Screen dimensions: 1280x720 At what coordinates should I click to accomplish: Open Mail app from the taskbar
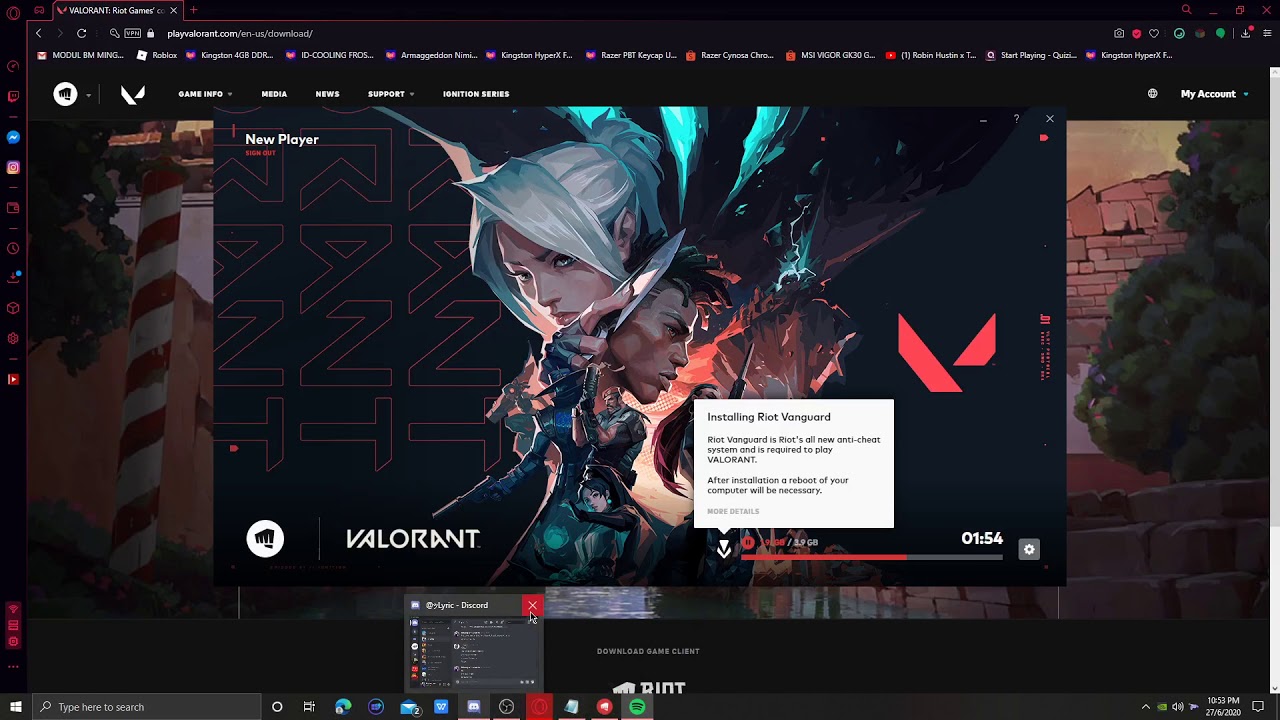pyautogui.click(x=409, y=707)
